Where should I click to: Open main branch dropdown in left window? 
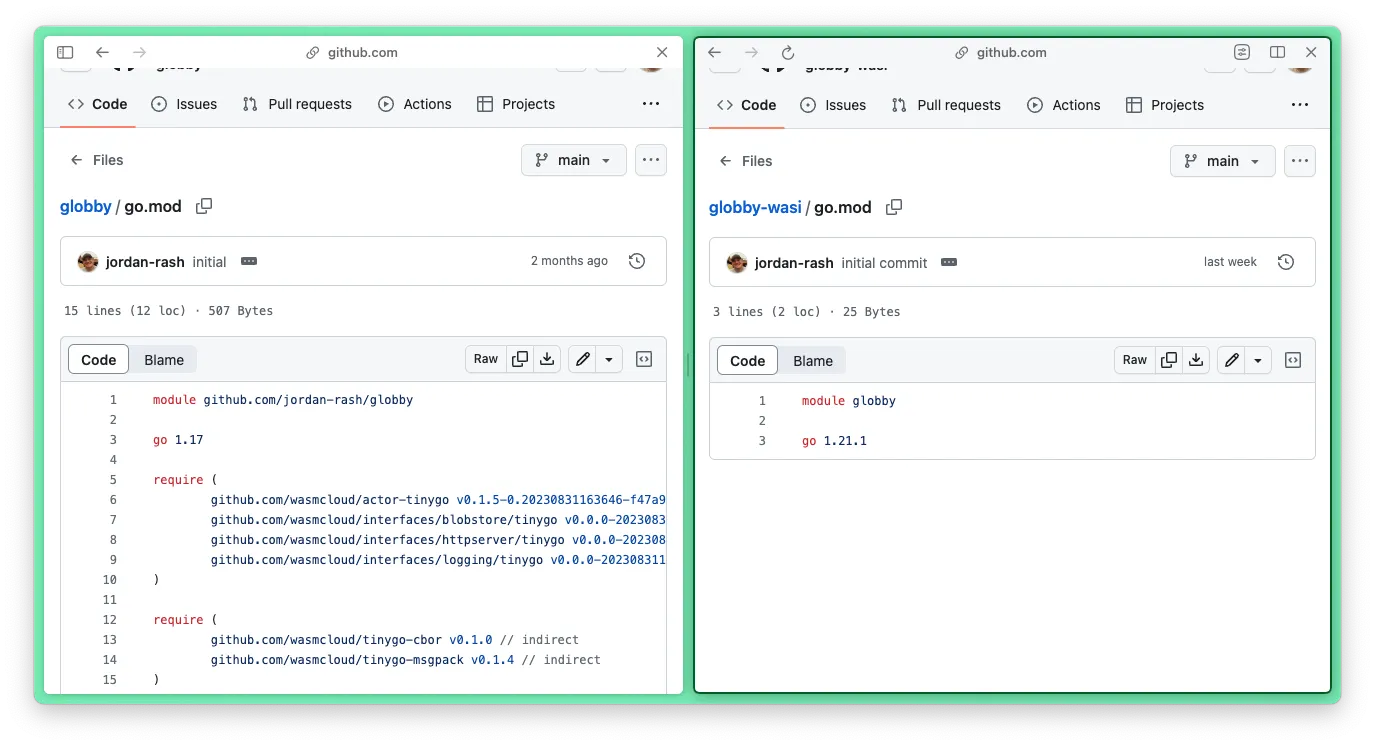click(574, 160)
